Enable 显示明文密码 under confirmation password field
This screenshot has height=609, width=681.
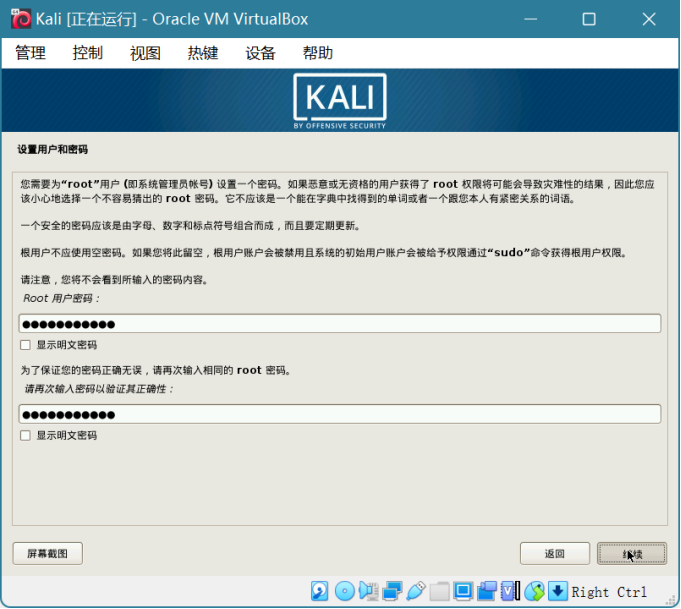coord(25,435)
